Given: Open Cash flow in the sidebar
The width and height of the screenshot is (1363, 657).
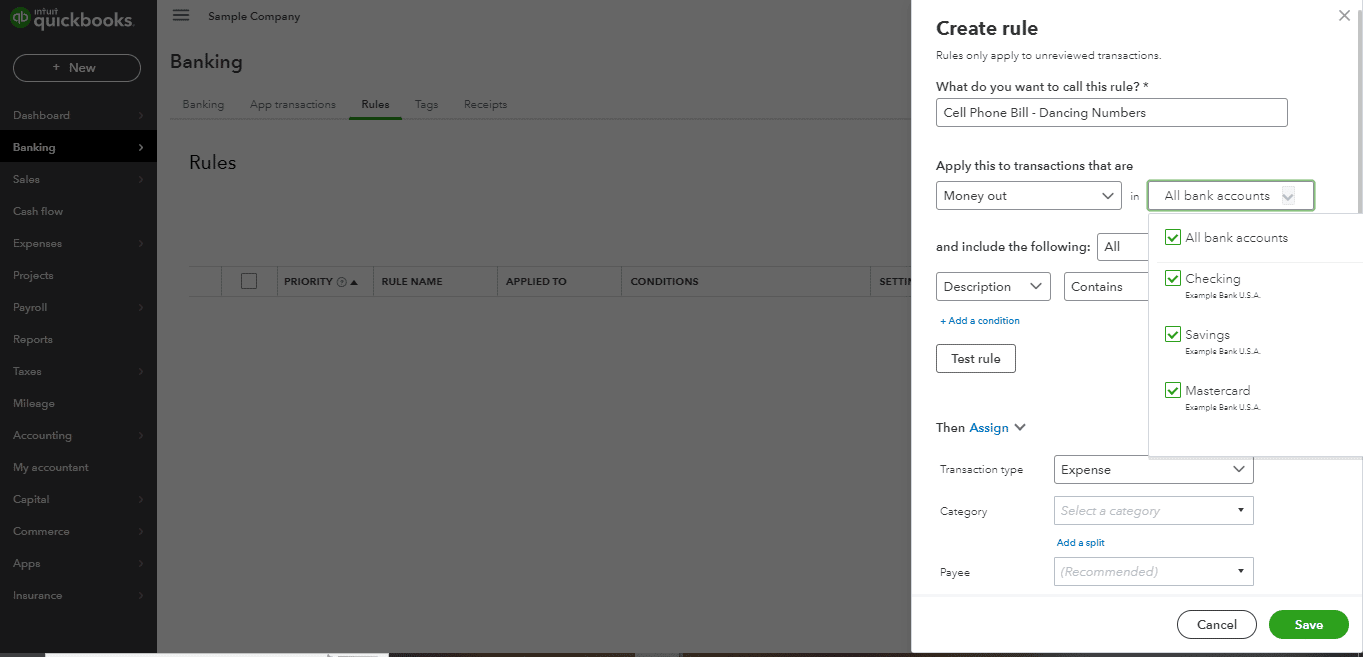Looking at the screenshot, I should (x=78, y=211).
